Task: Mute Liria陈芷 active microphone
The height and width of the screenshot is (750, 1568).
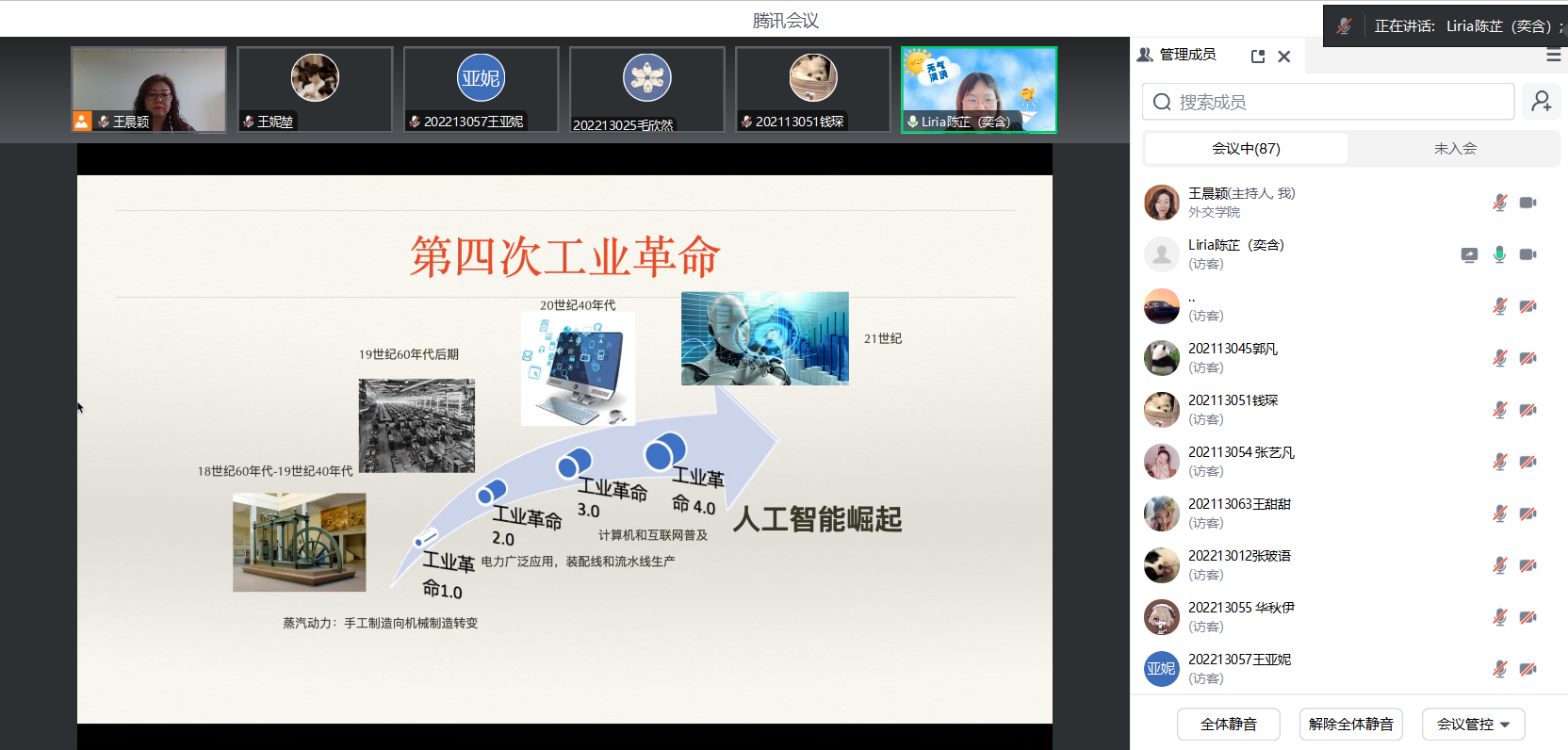Action: pyautogui.click(x=1499, y=254)
